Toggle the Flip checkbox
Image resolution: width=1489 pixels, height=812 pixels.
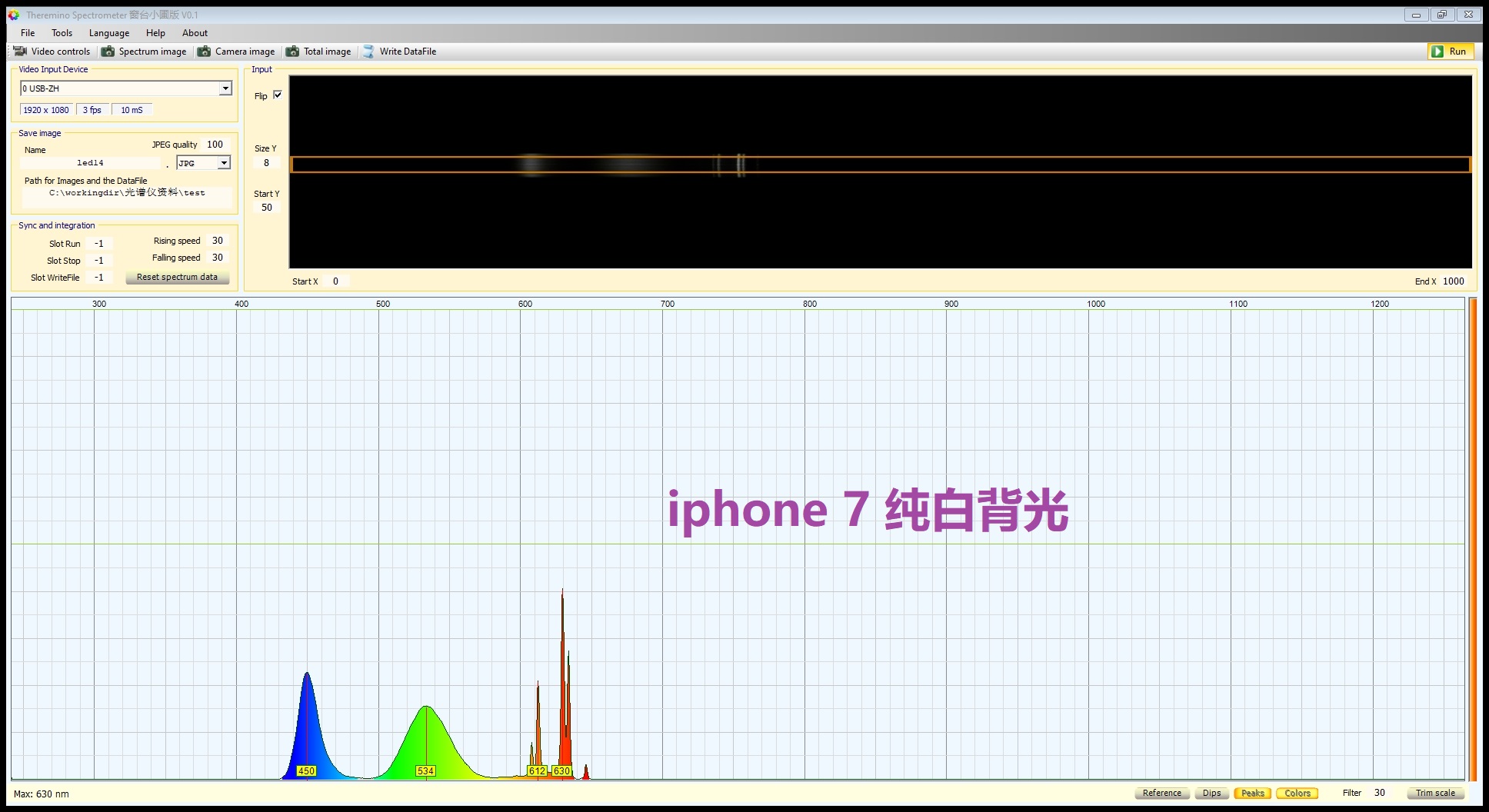coord(278,95)
